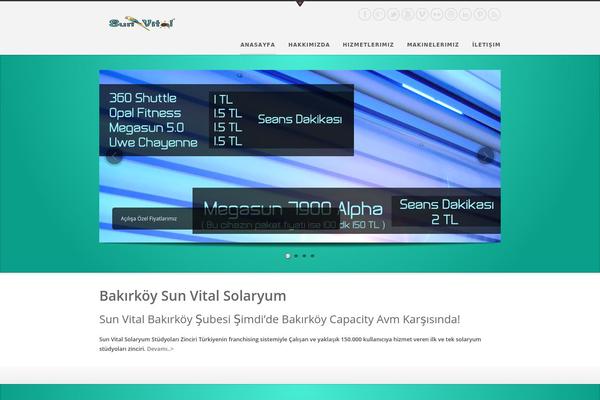Click the Sun Vital logo
Viewport: 600px width, 400px height.
pos(142,24)
